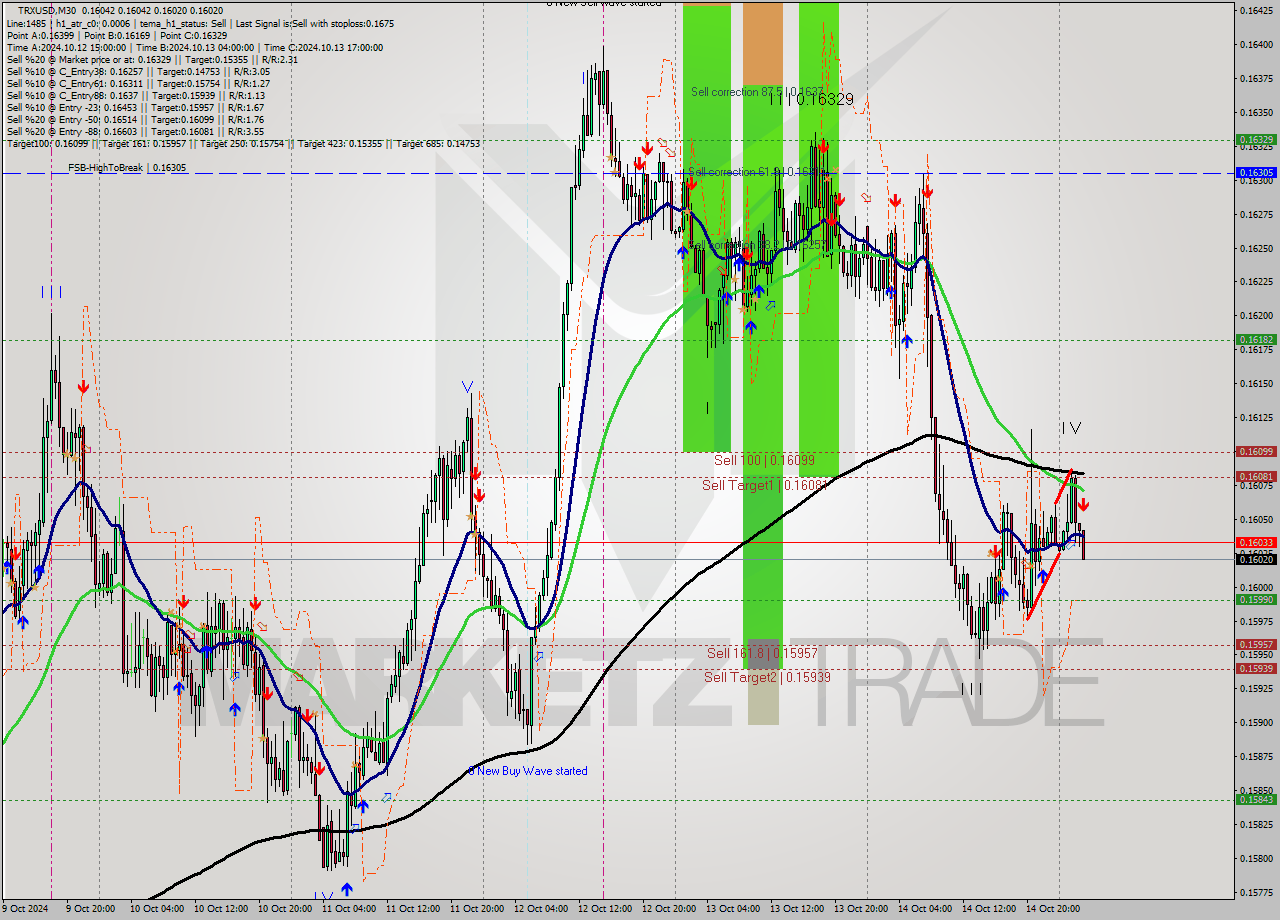Screen dimensions: 1280x920
Task: Click the 'Sell 161.8 | 0.15957' label
Action: [x=762, y=653]
